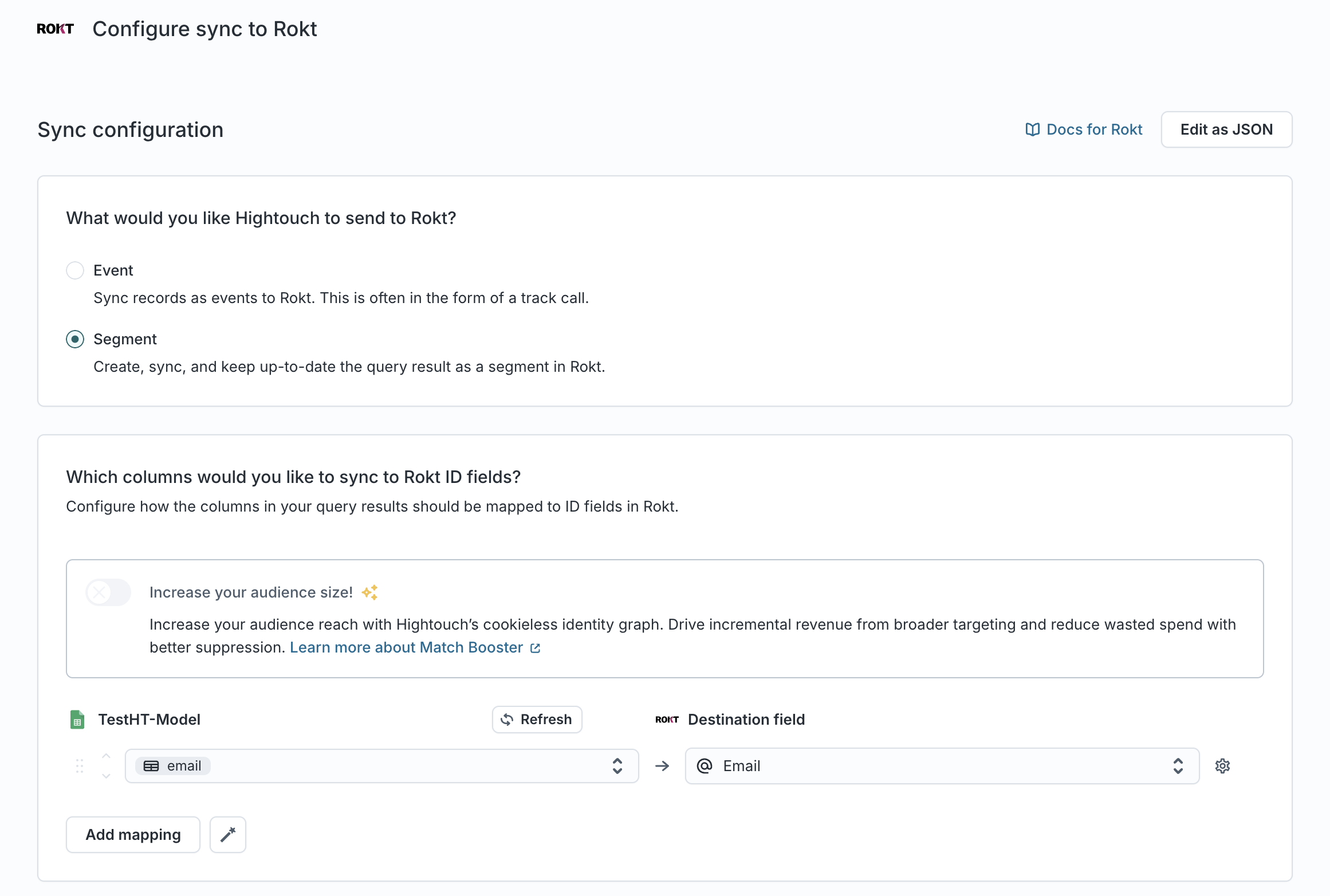Click the sparkle icon by audience size
Image resolution: width=1330 pixels, height=896 pixels.
click(x=369, y=592)
